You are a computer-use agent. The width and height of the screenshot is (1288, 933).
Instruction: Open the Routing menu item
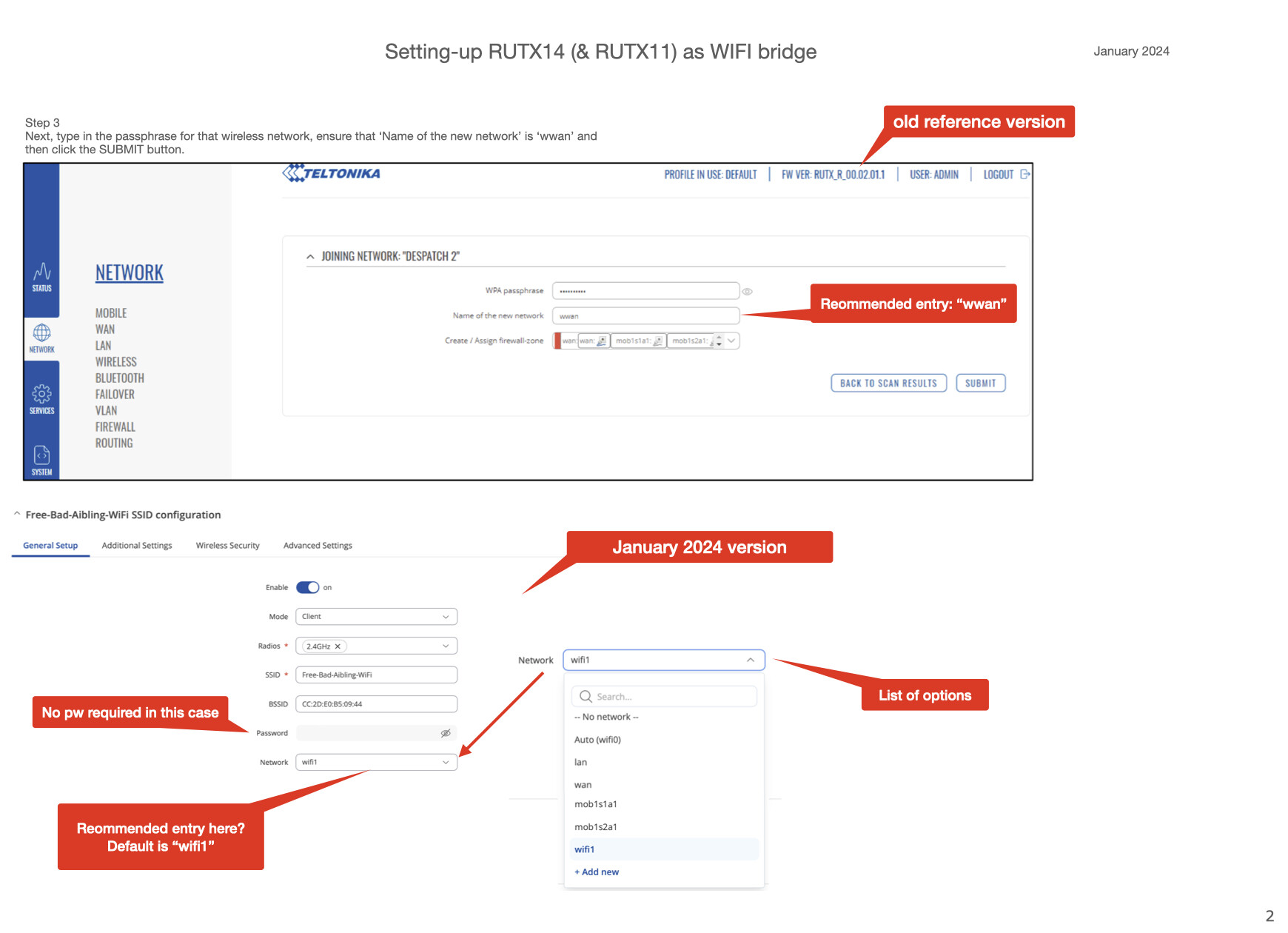[x=114, y=444]
